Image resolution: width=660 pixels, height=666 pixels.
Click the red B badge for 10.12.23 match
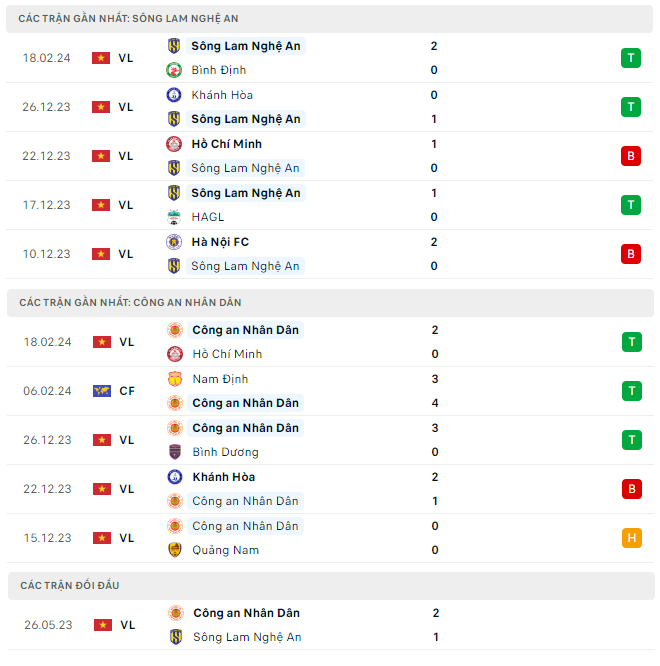630,254
